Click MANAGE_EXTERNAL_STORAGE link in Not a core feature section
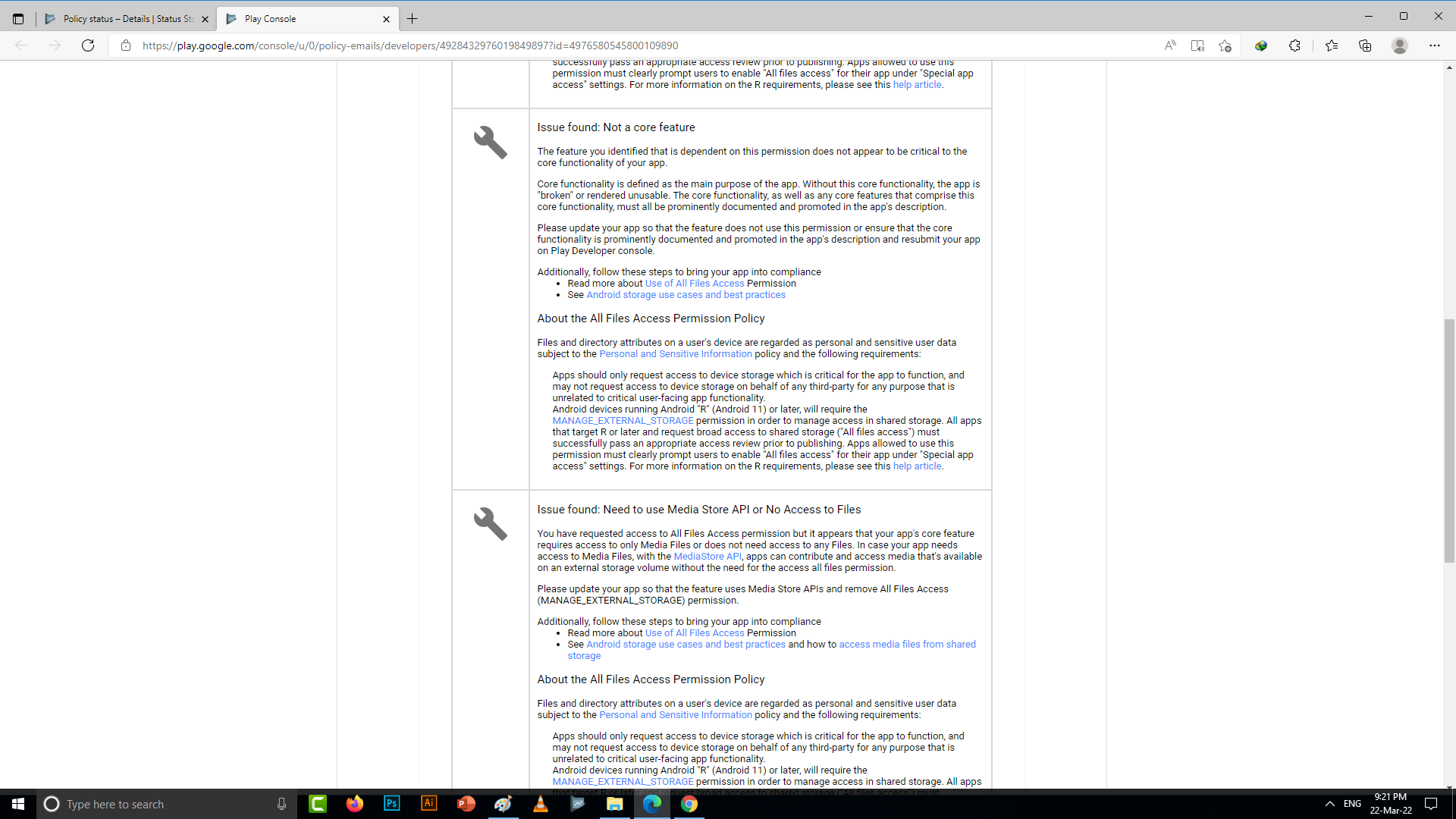The height and width of the screenshot is (819, 1456). [623, 421]
